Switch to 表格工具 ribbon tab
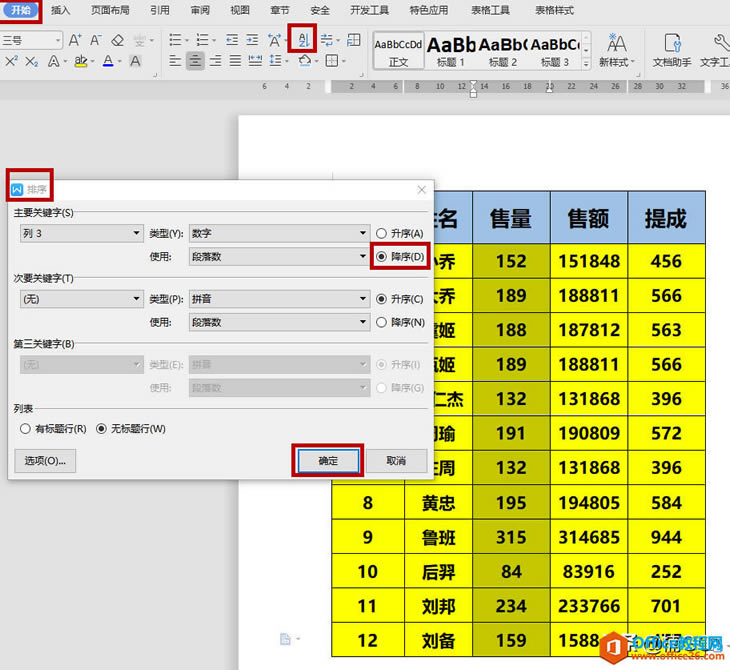The width and height of the screenshot is (730, 670). pos(491,10)
